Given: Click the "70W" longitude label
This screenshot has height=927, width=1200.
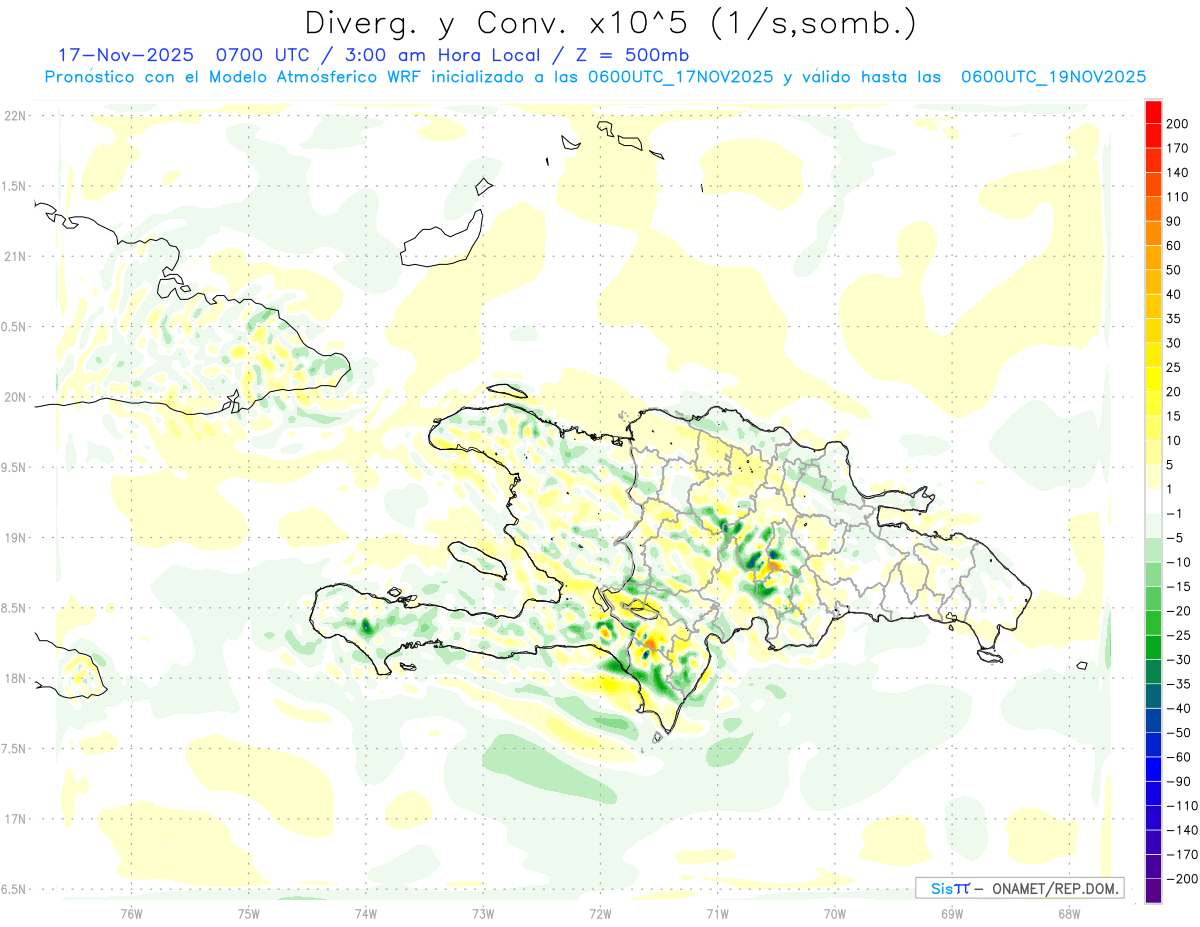Looking at the screenshot, I should click(835, 914).
